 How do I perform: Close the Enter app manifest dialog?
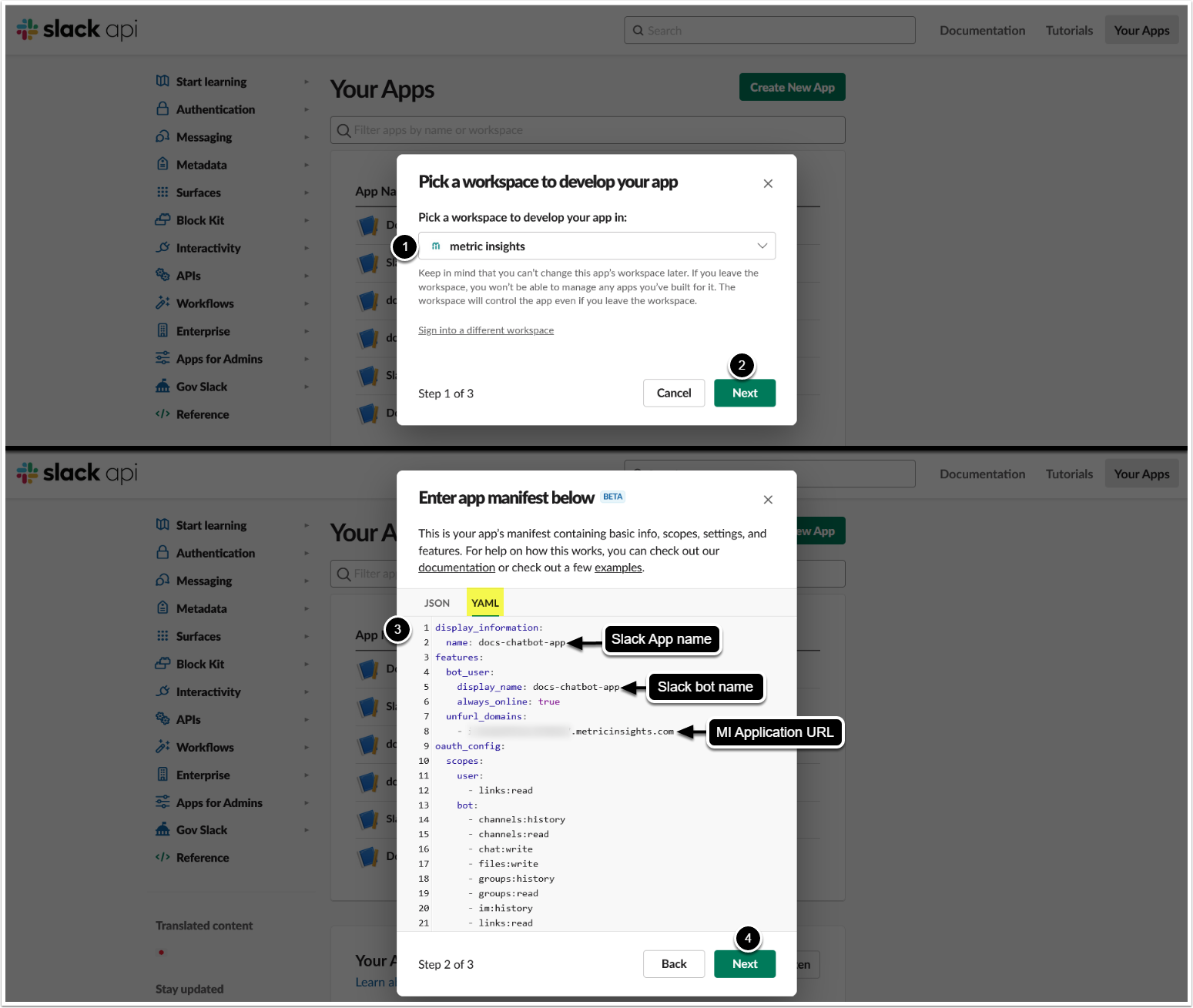coord(768,500)
